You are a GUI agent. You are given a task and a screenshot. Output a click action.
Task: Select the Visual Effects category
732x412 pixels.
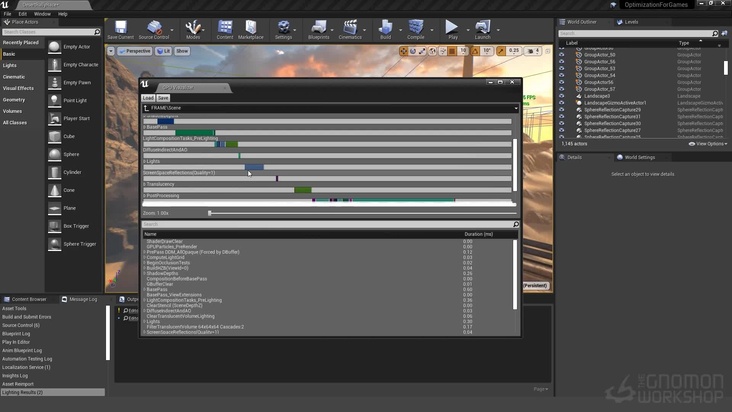(x=18, y=88)
